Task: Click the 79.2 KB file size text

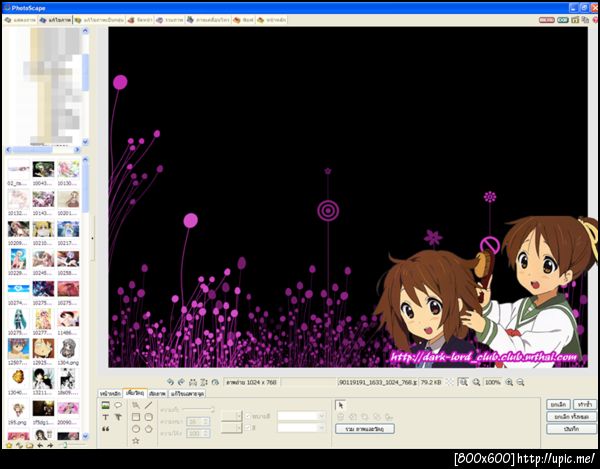Action: (x=431, y=382)
